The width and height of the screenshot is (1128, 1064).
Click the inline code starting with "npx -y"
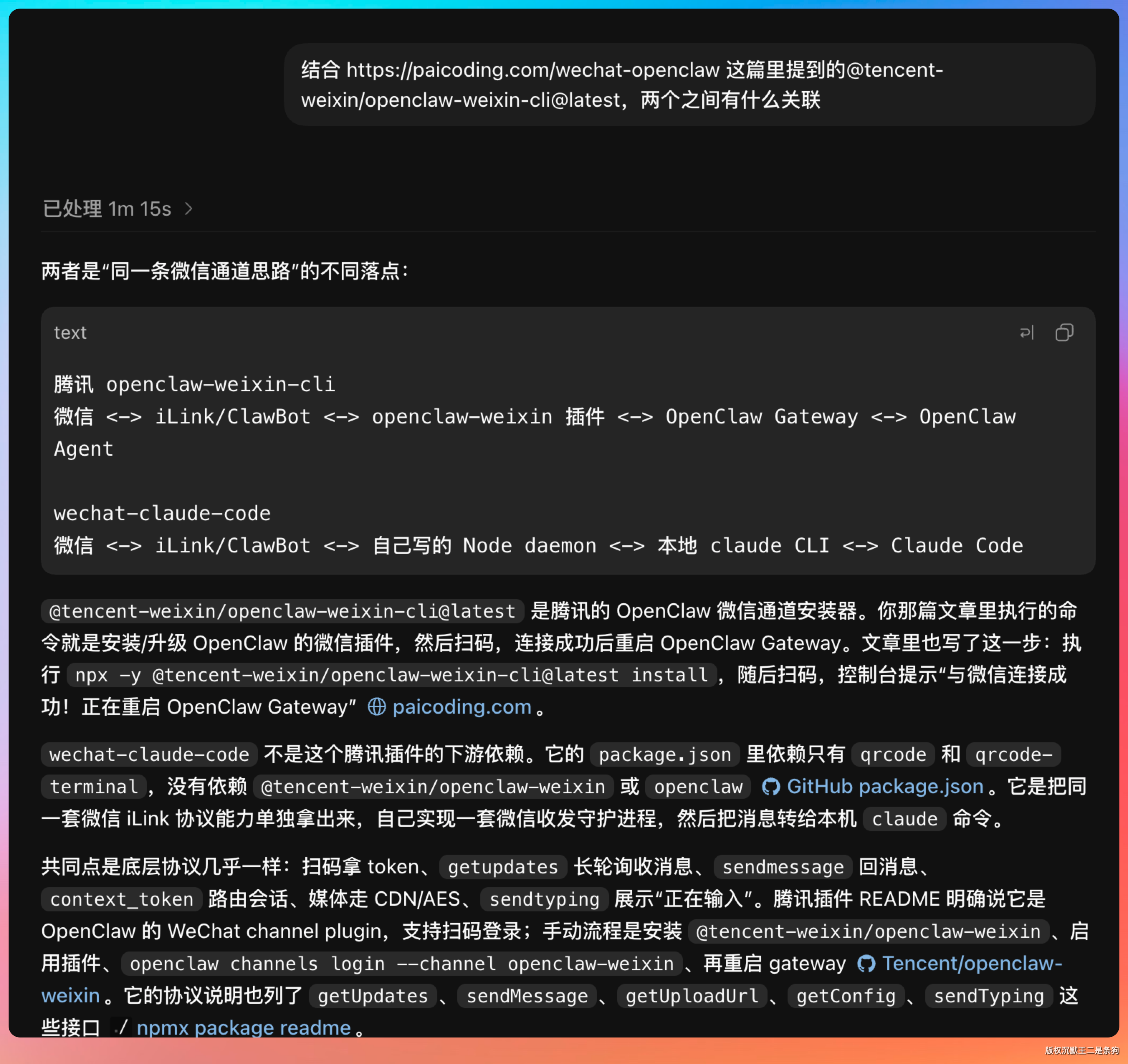tap(392, 675)
